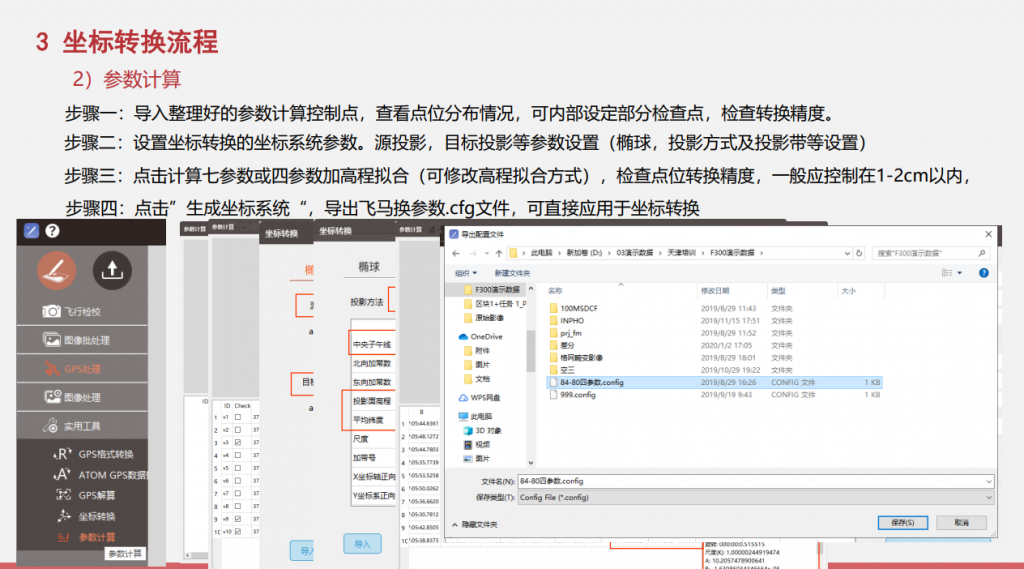Click the 文件名 input field
This screenshot has height=569, width=1024.
751,481
